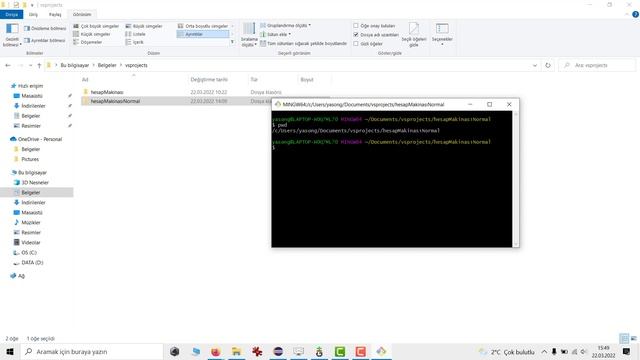Uncheck Dosya adı uzantıları checkbox
The height and width of the screenshot is (360, 640).
click(356, 35)
